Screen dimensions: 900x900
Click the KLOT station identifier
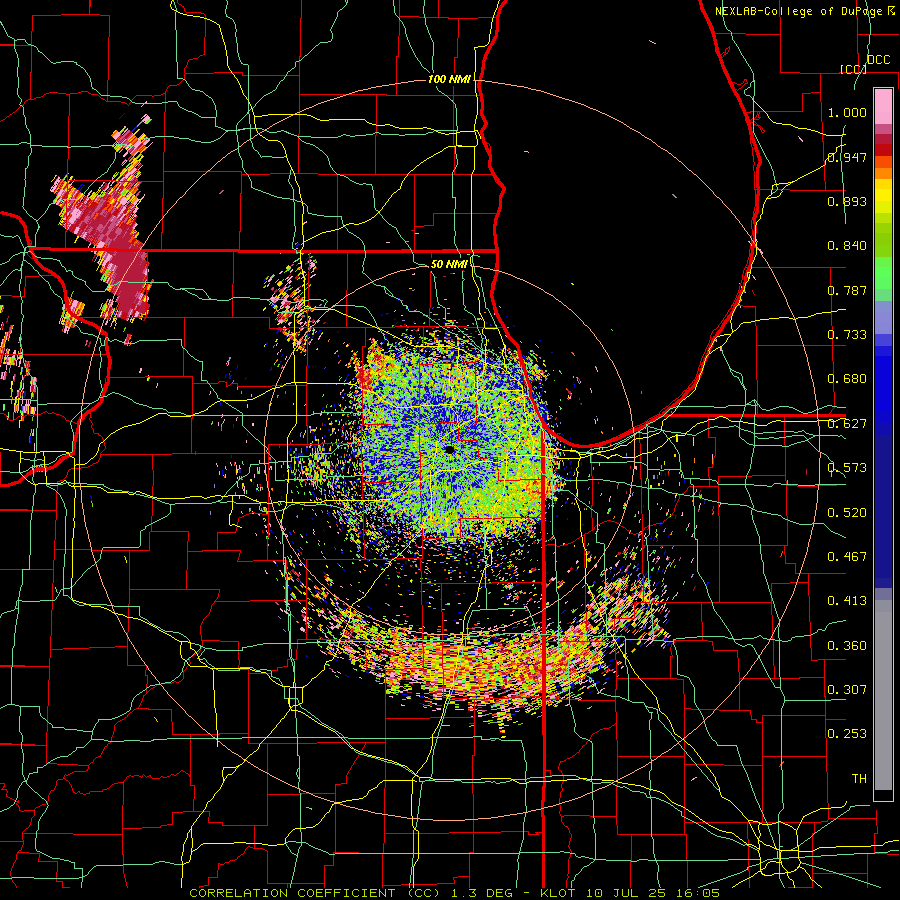(x=560, y=893)
